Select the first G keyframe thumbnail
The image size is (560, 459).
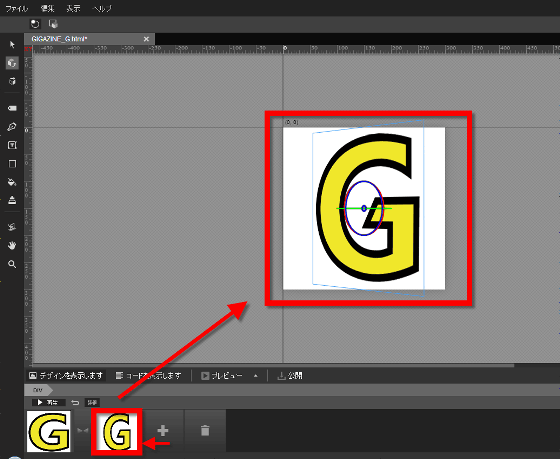[x=49, y=431]
